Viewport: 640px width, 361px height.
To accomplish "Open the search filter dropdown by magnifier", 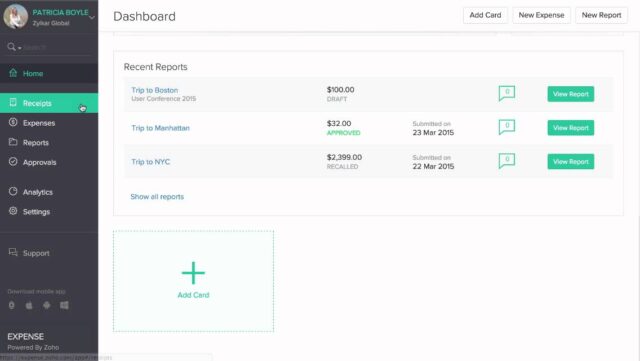I will coord(14,47).
